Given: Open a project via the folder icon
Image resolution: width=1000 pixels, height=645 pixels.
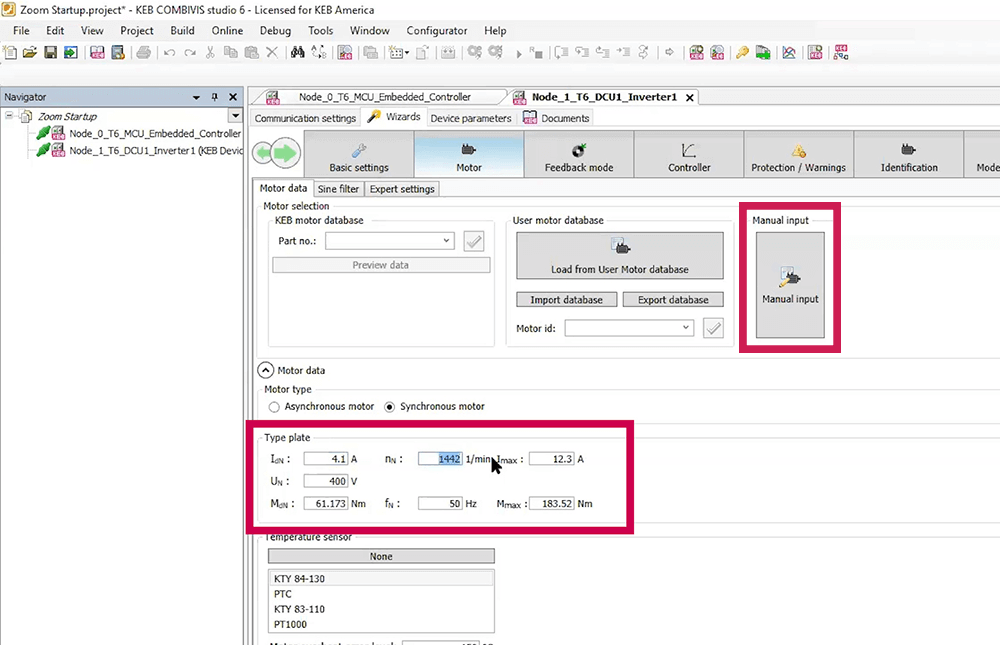Looking at the screenshot, I should 30,52.
